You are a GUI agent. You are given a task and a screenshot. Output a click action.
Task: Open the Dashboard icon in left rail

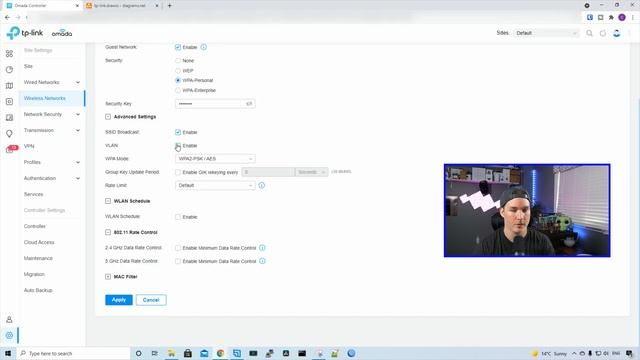[x=9, y=53]
